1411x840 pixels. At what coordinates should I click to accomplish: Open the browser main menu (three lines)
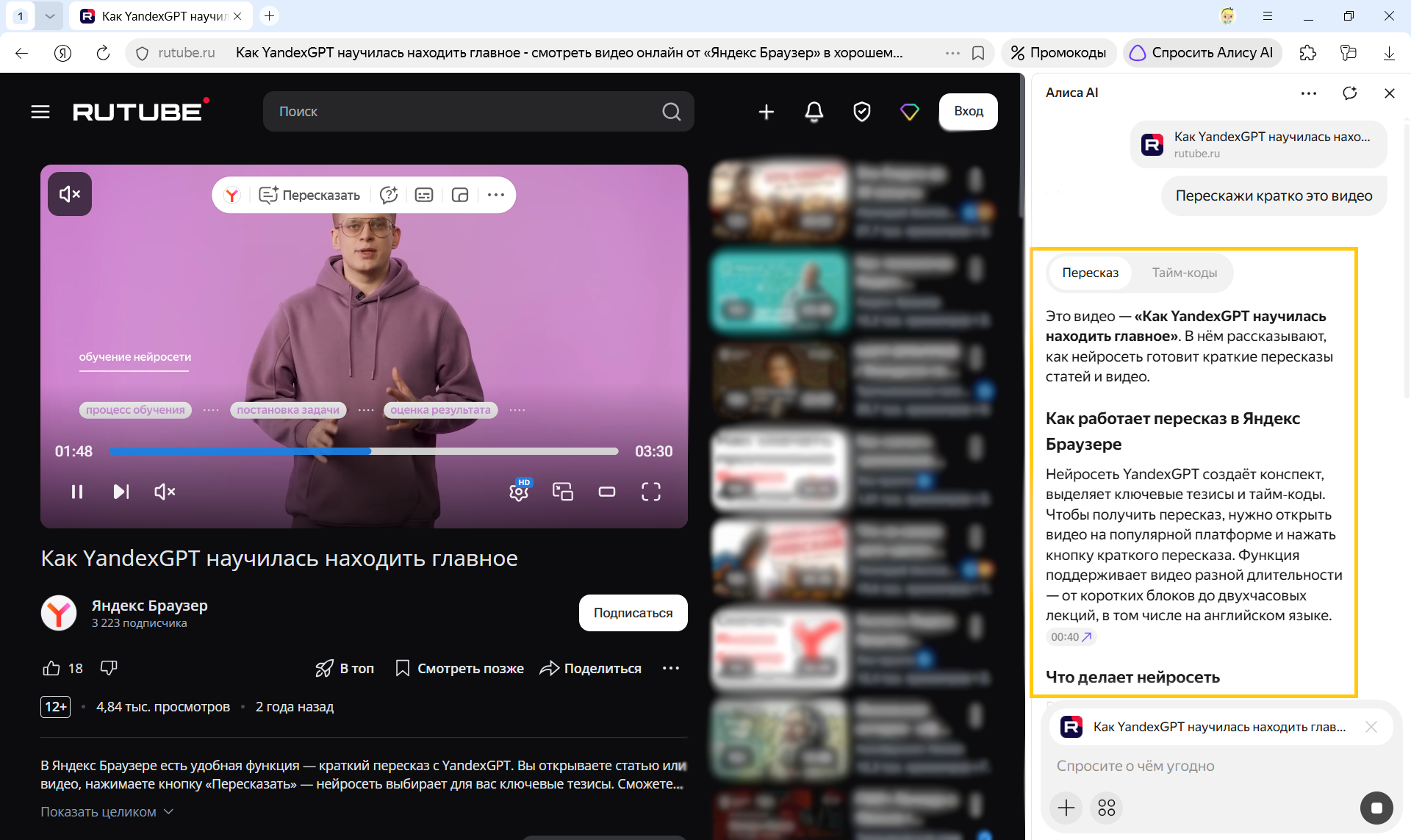[x=1268, y=15]
